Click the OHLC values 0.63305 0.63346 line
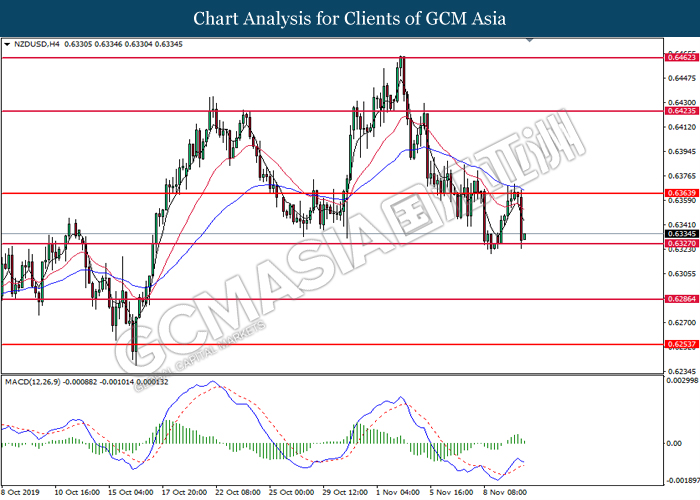Viewport: 700px width, 500px height. click(x=124, y=44)
